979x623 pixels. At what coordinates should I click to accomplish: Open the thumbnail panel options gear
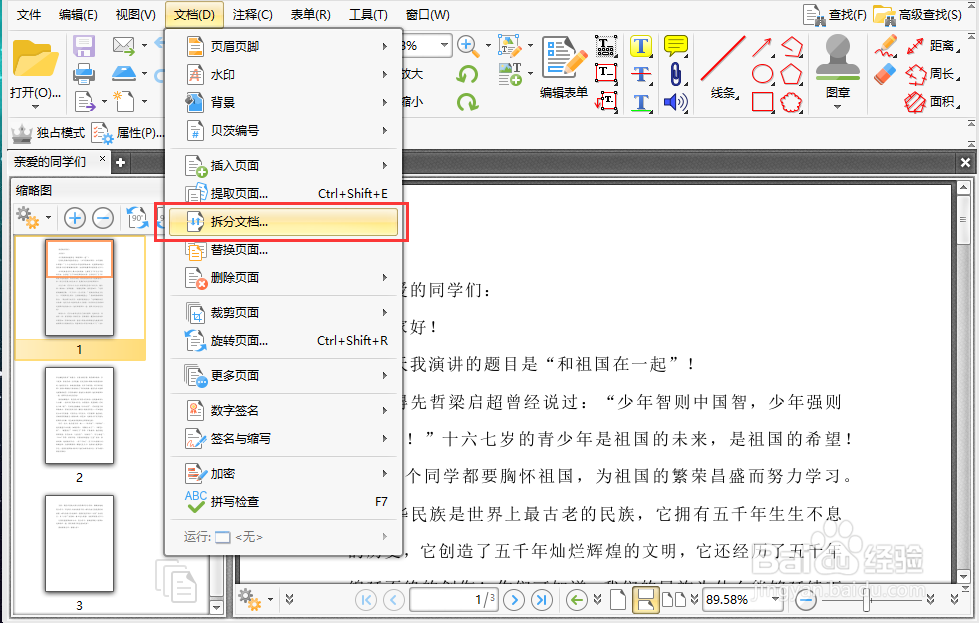pos(26,218)
